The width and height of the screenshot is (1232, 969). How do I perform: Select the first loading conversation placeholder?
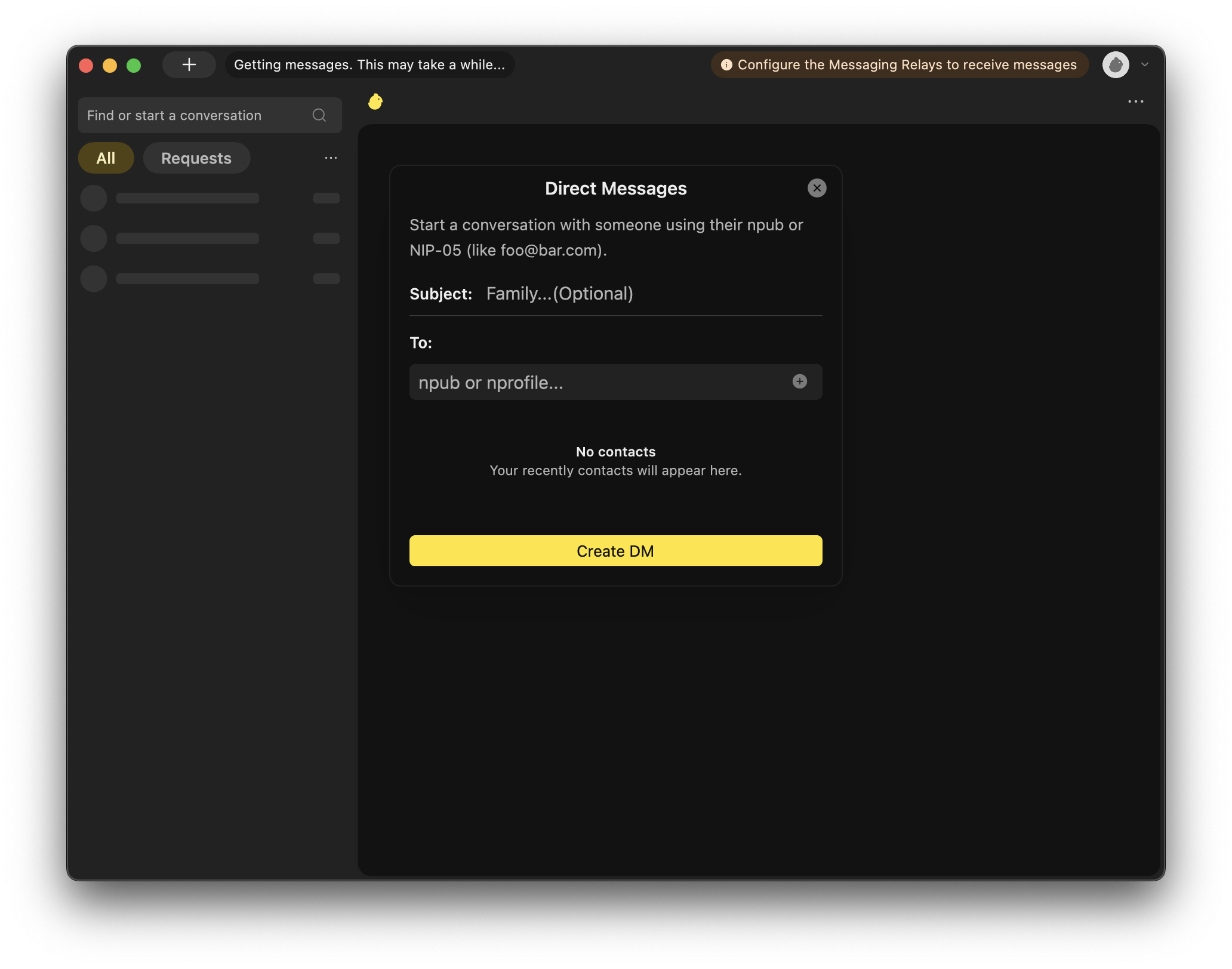click(209, 198)
